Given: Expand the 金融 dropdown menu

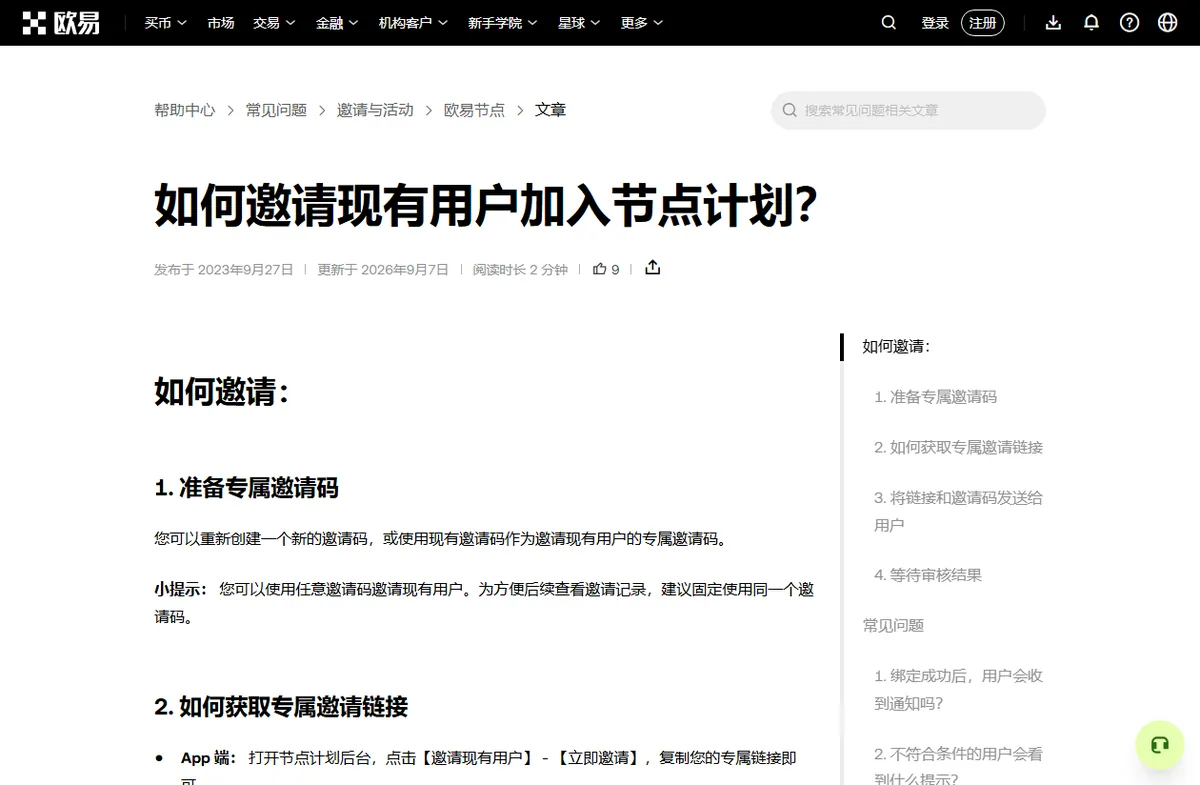Looking at the screenshot, I should click(337, 22).
